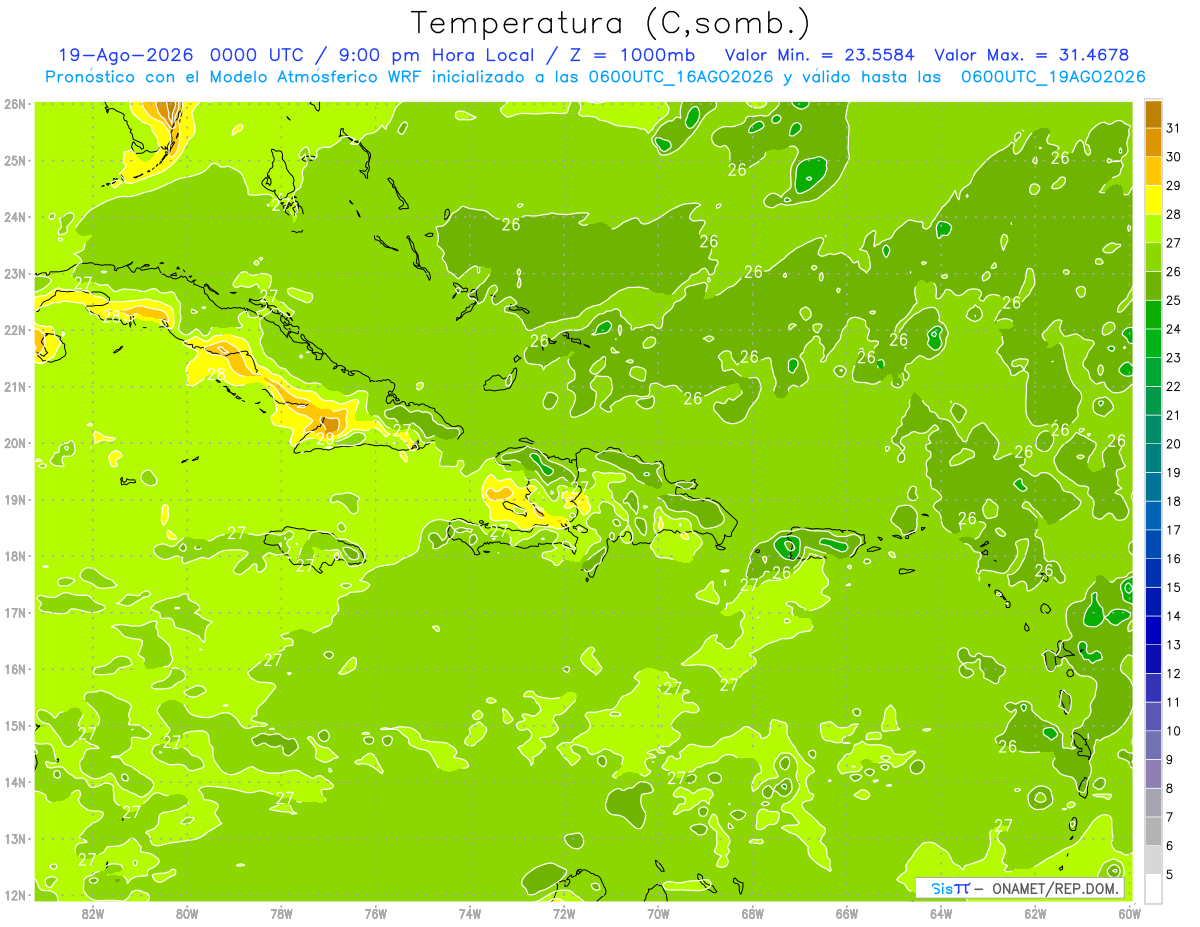Image resolution: width=1200 pixels, height=927 pixels.
Task: Click the 18N latitude axis label
Action: coord(15,556)
